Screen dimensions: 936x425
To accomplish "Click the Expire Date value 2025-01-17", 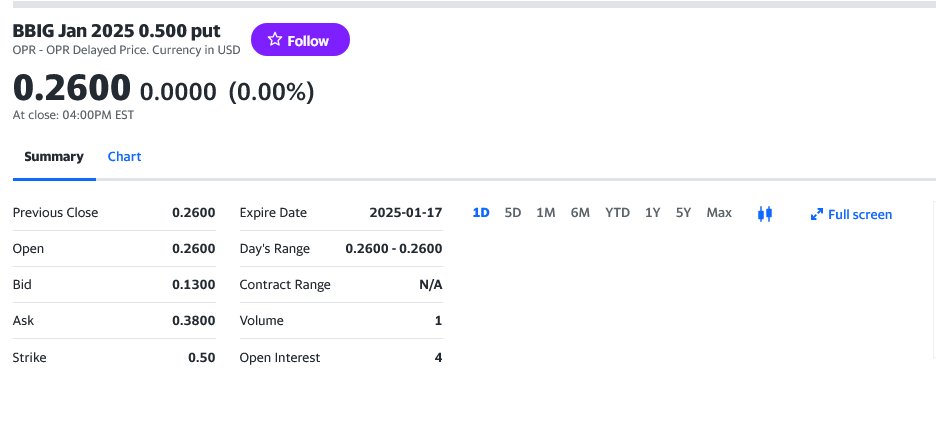I will tap(405, 212).
